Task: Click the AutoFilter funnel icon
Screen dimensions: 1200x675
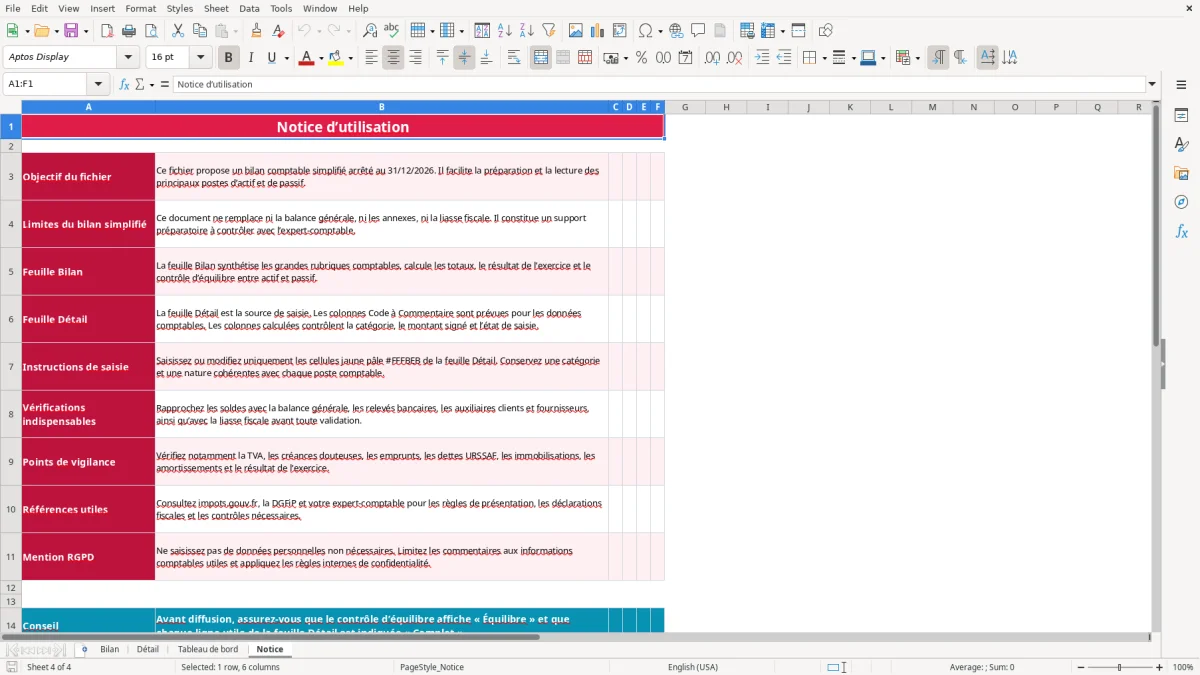Action: coord(549,31)
